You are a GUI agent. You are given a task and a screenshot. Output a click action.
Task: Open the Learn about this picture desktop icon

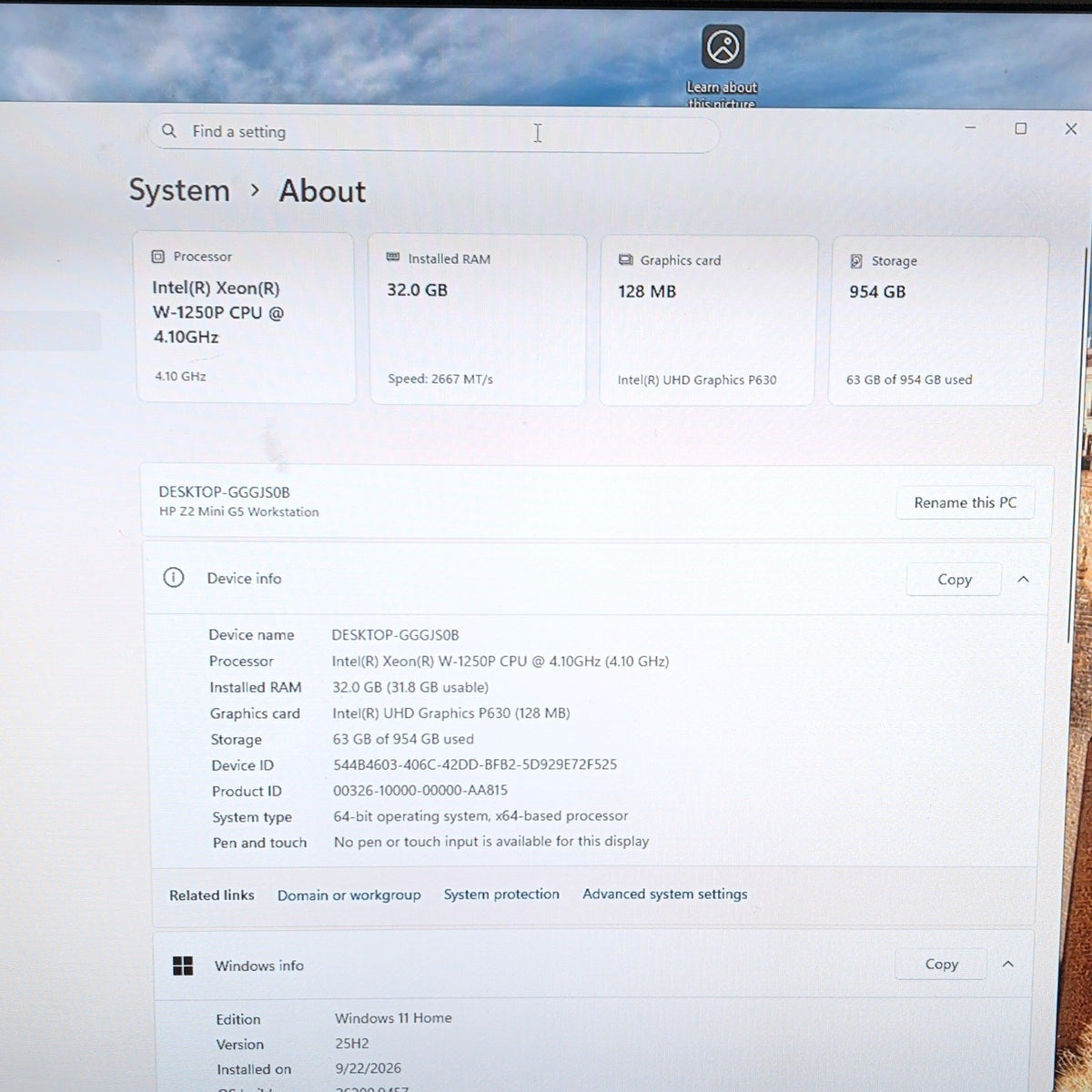coord(723,66)
